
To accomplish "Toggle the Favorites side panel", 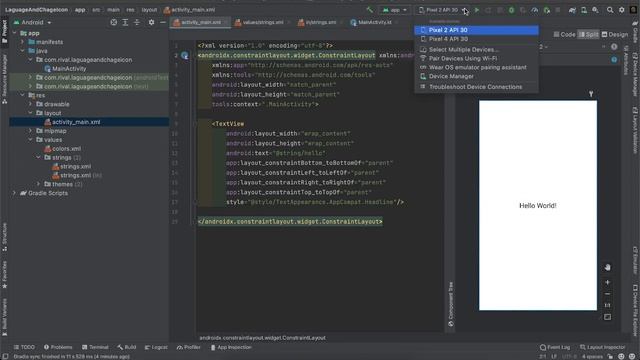I will click(x=4, y=274).
